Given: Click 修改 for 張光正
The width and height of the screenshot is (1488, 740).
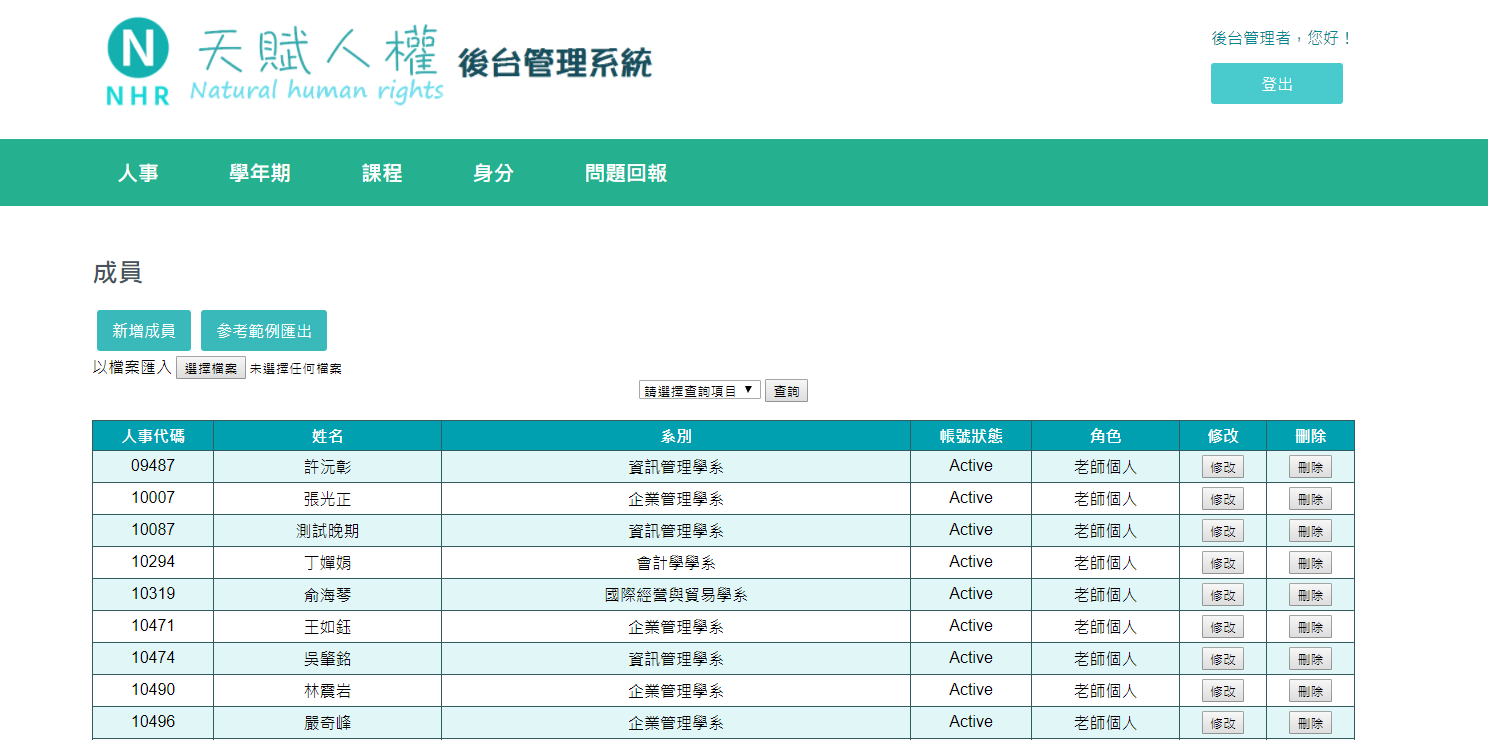Looking at the screenshot, I should [1223, 499].
